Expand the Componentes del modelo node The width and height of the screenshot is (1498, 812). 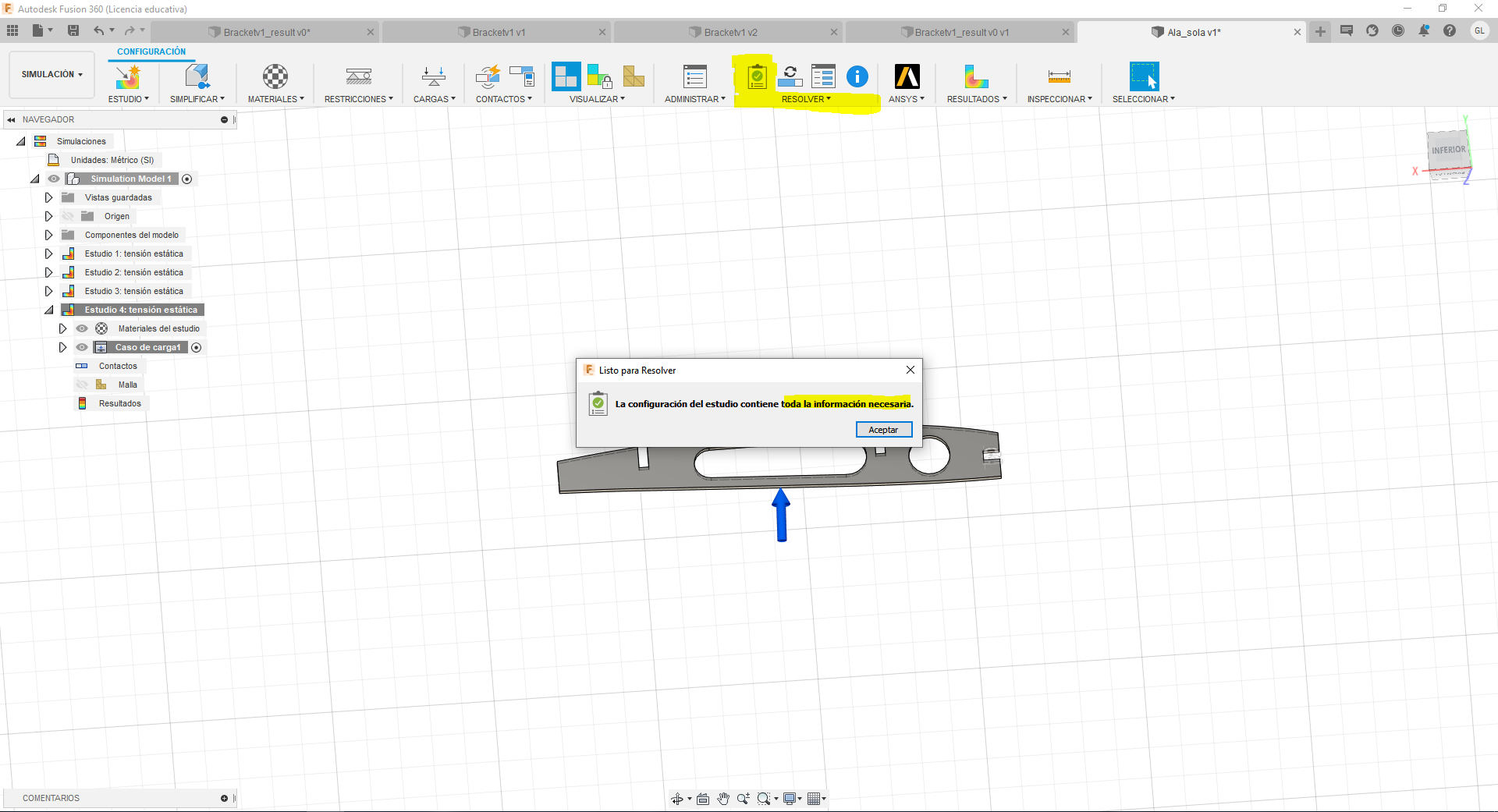[x=48, y=235]
